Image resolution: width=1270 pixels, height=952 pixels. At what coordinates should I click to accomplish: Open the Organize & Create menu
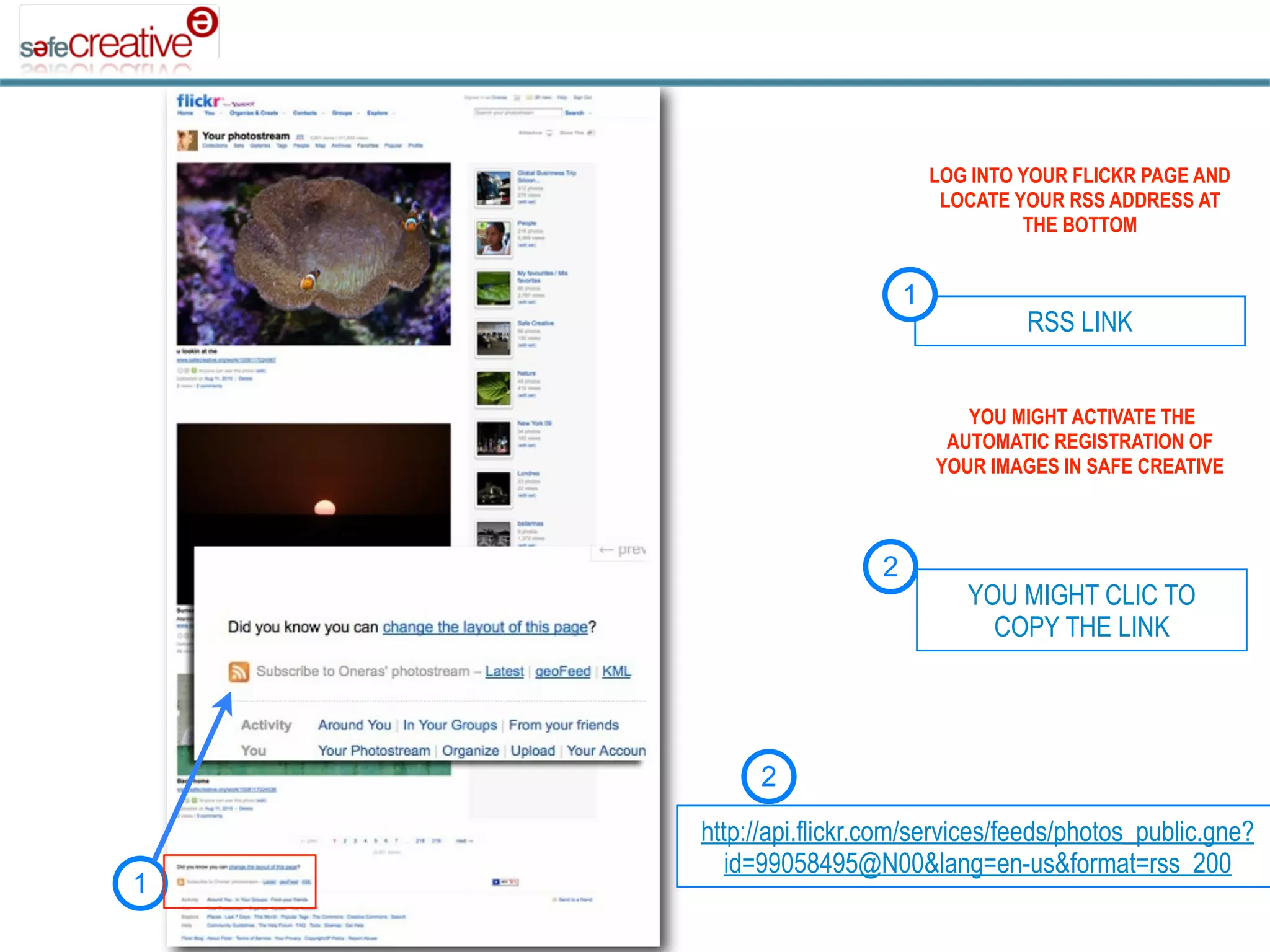tap(254, 113)
